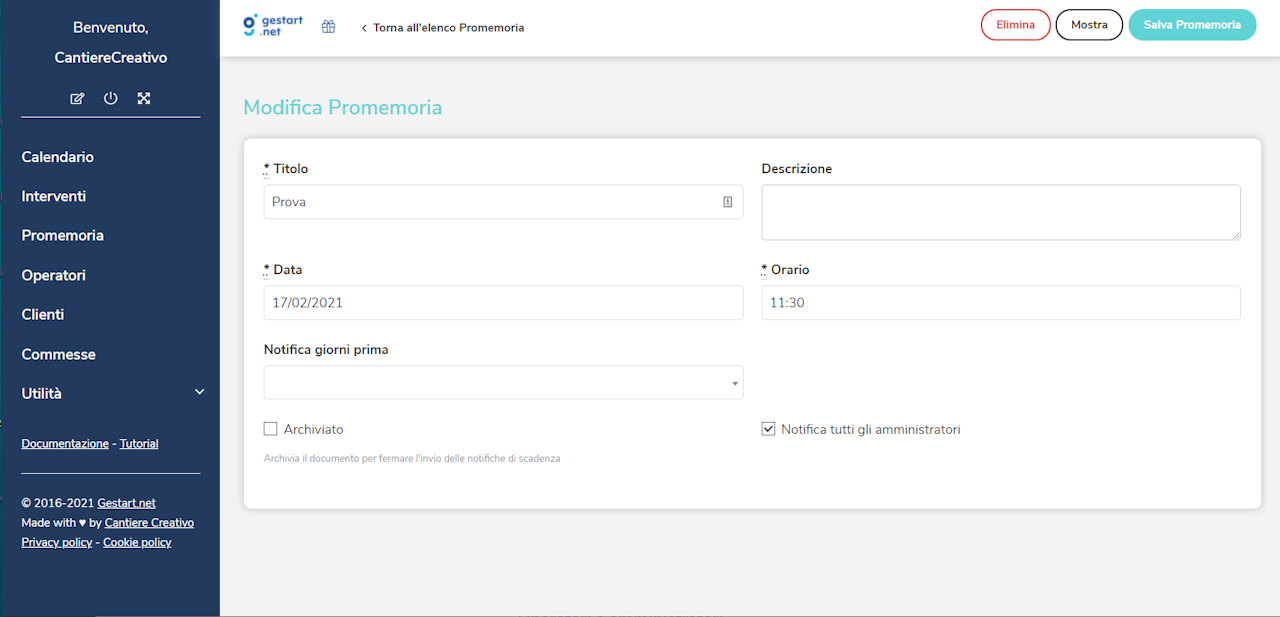
Task: Click the Orario time field
Action: 1000,302
